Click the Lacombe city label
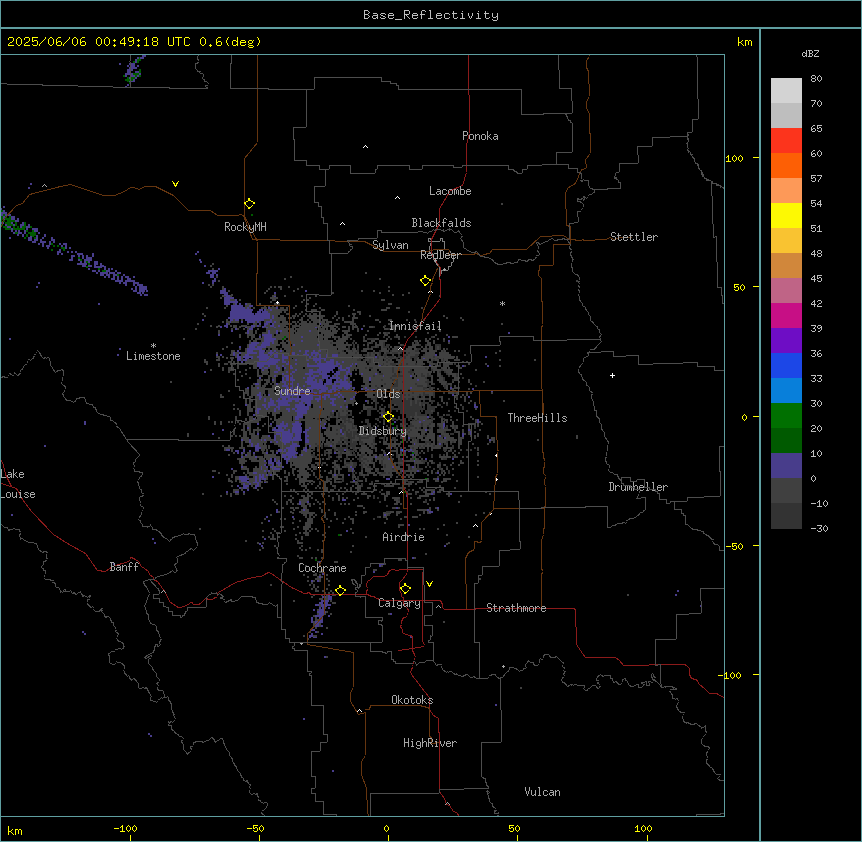Screen dimensions: 862x842 click(x=450, y=191)
